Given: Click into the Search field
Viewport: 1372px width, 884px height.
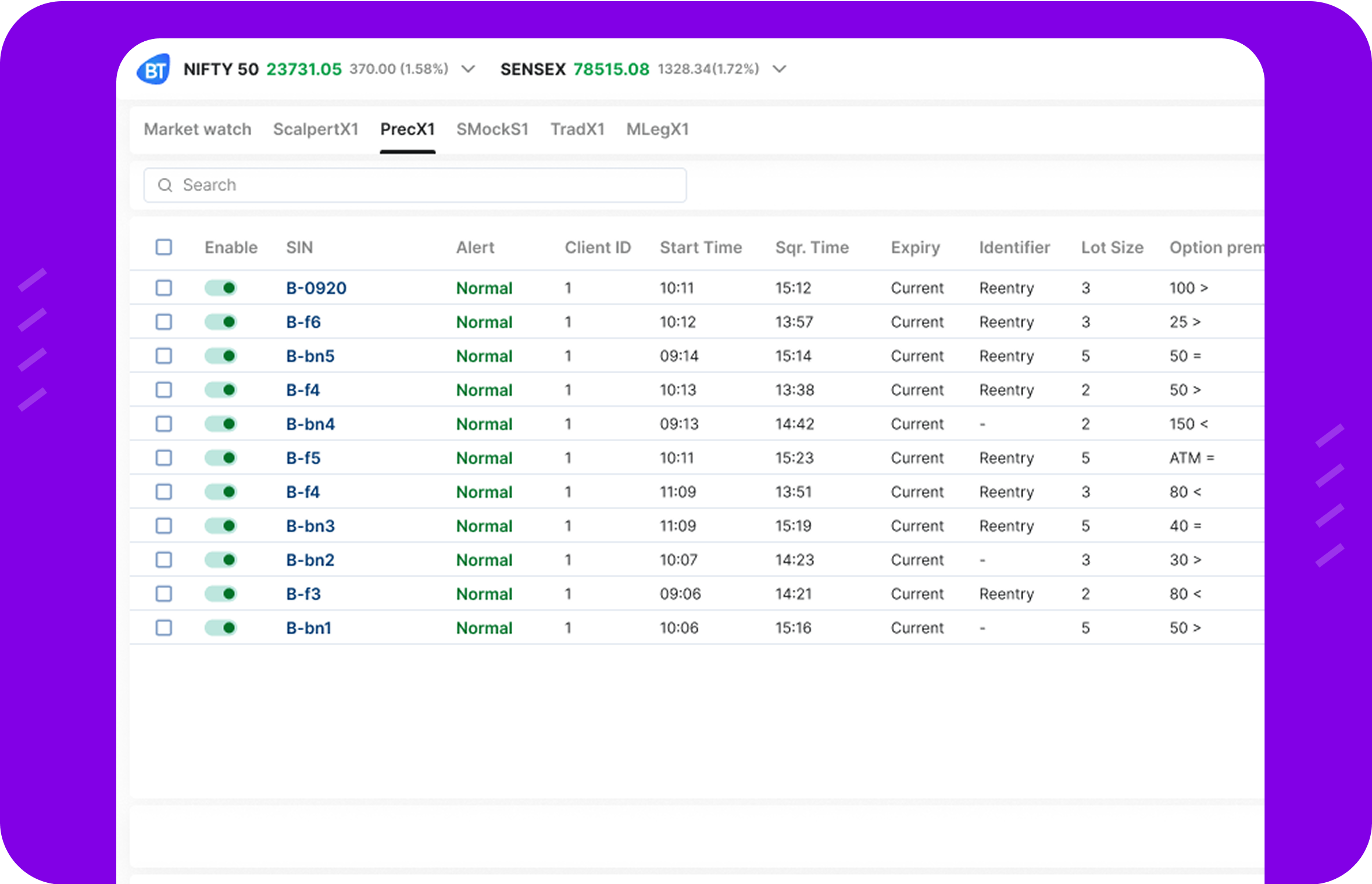Looking at the screenshot, I should point(424,185).
